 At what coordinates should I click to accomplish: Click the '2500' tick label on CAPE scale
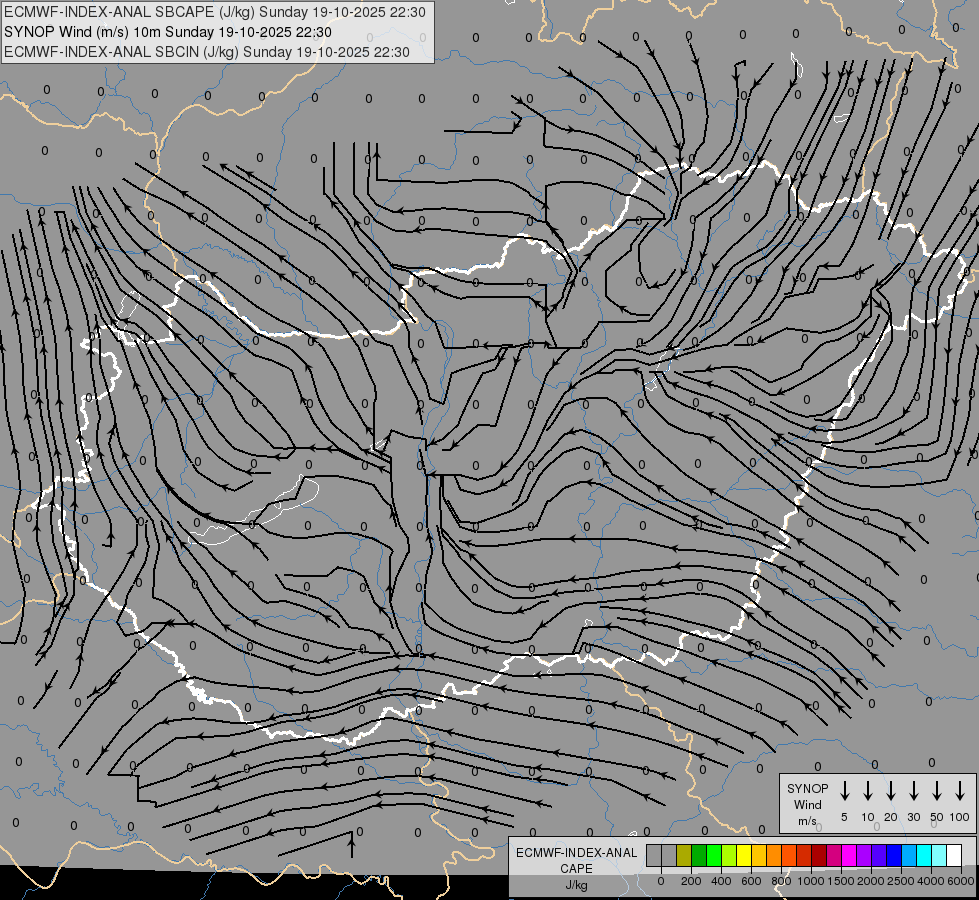[x=901, y=881]
